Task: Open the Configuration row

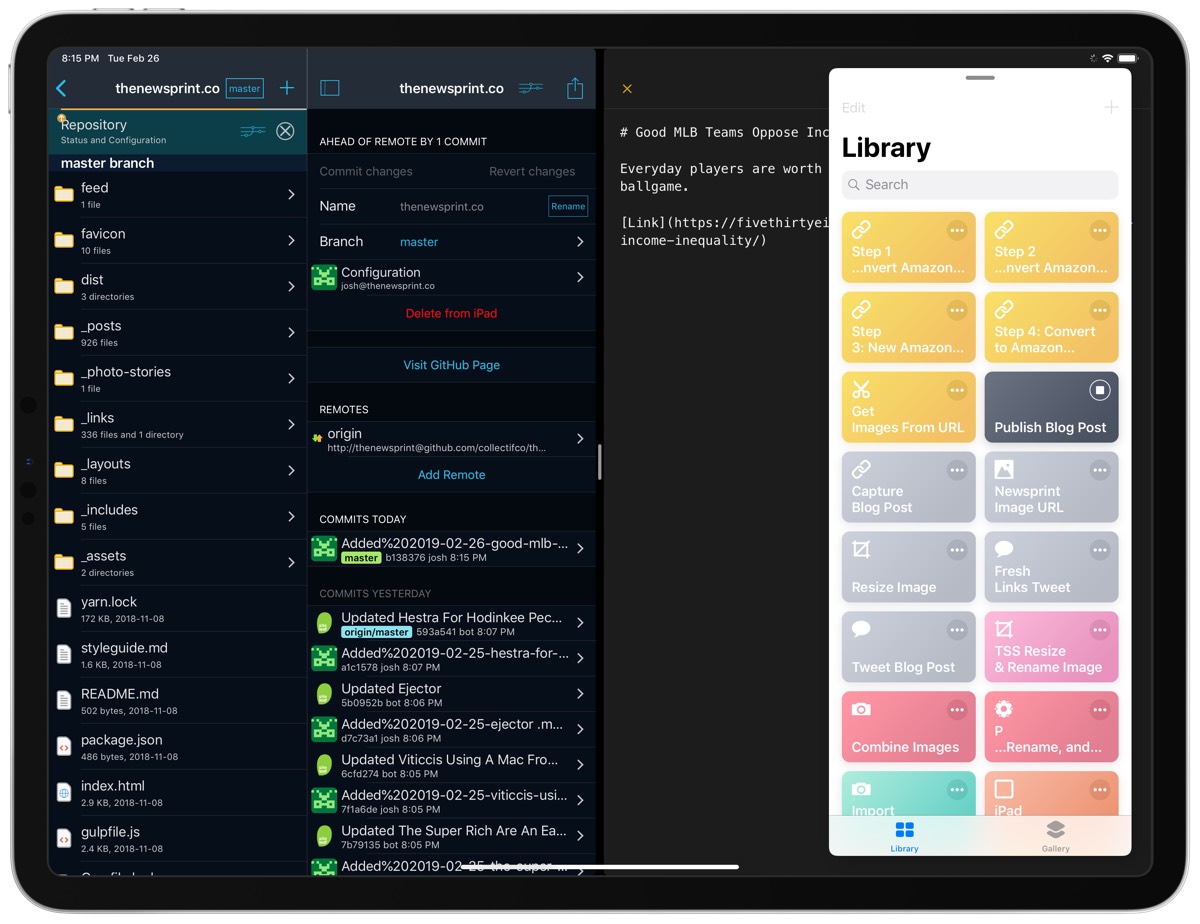Action: [451, 278]
